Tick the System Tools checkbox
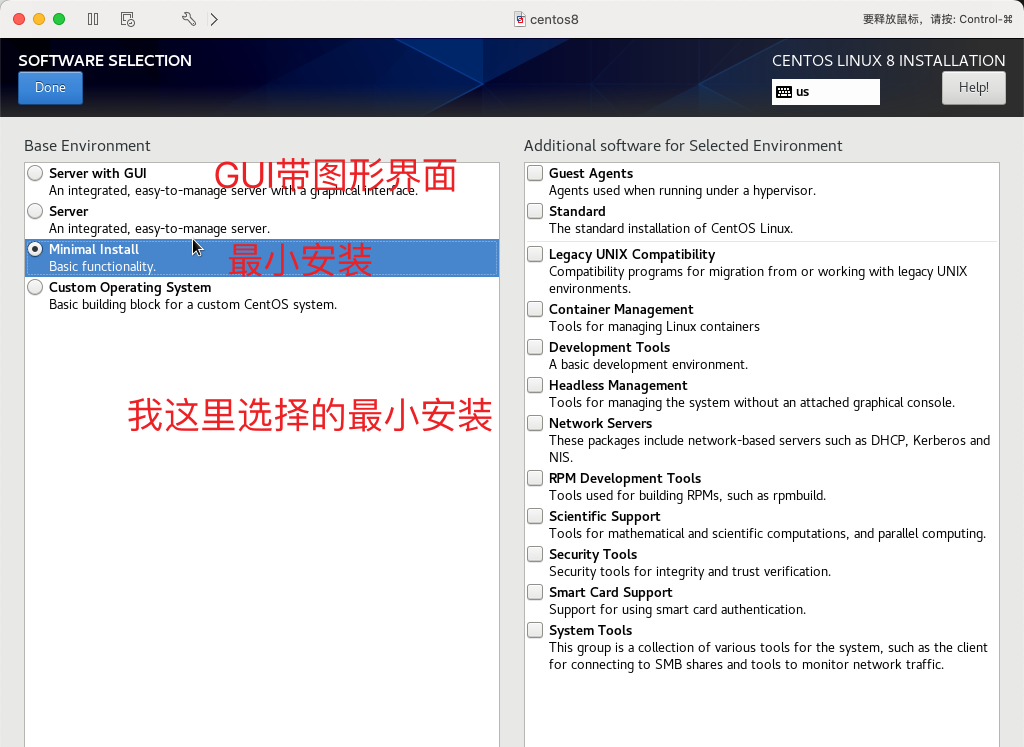The height and width of the screenshot is (747, 1024). [535, 629]
